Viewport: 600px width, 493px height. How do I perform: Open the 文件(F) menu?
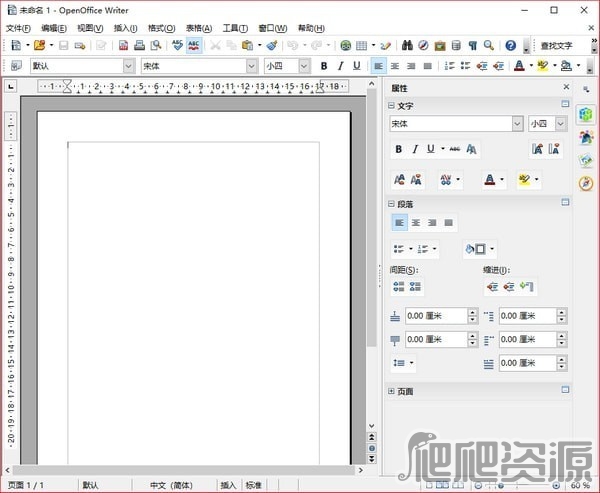click(18, 28)
